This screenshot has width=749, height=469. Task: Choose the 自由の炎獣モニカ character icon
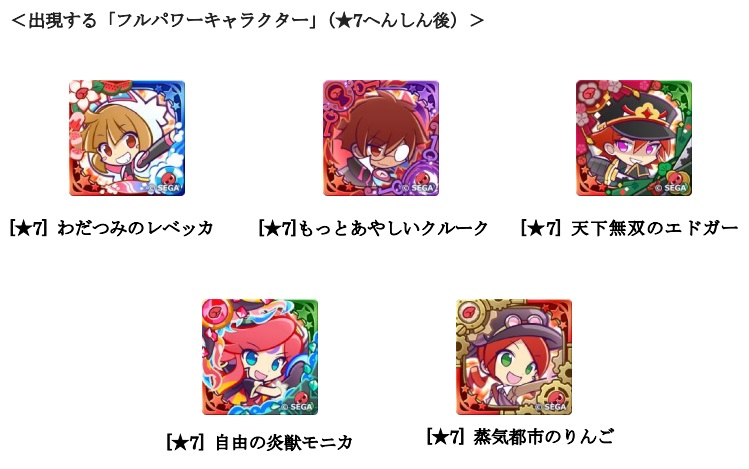[x=260, y=357]
